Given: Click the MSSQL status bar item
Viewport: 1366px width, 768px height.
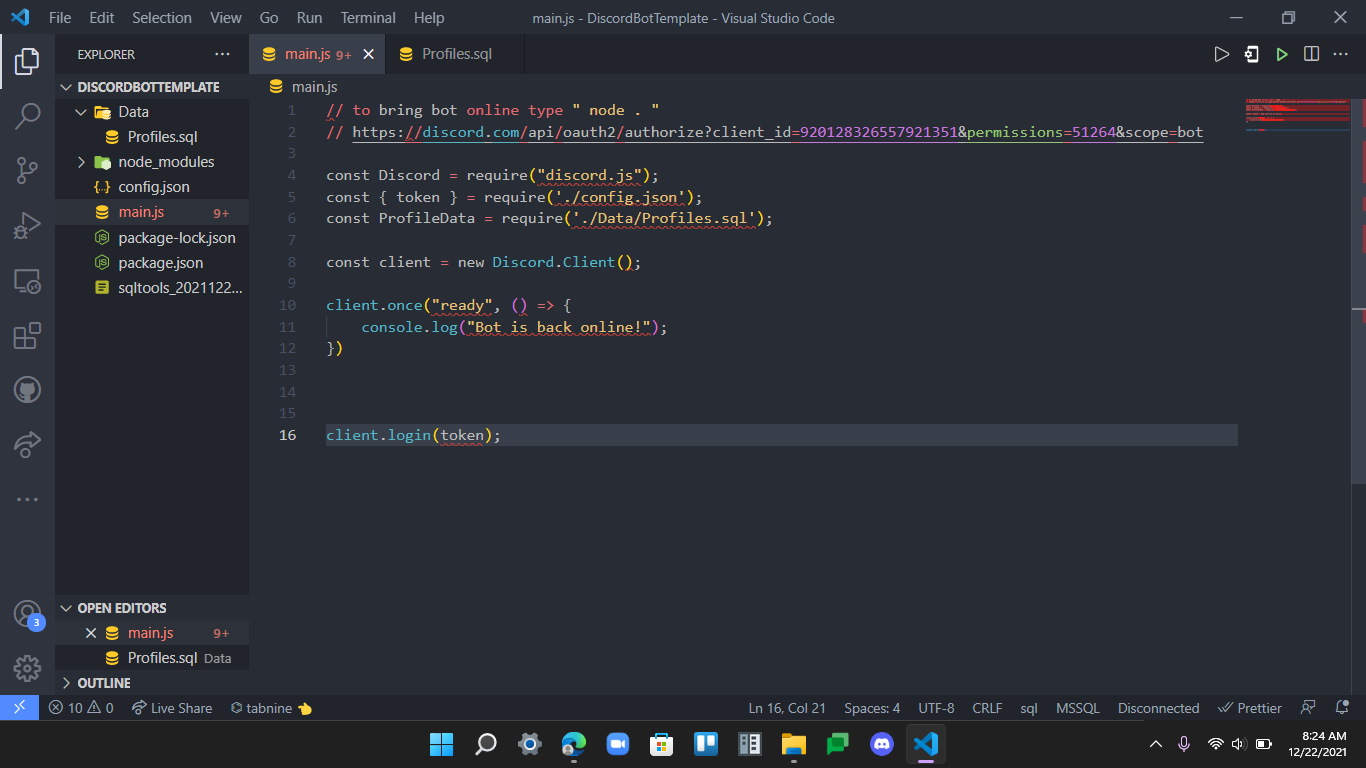Looking at the screenshot, I should (x=1078, y=708).
